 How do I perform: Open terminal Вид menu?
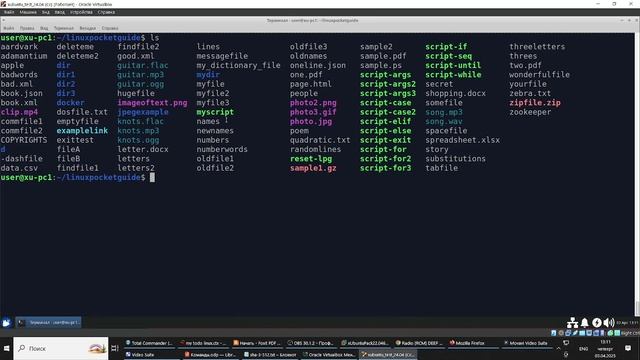click(x=44, y=28)
